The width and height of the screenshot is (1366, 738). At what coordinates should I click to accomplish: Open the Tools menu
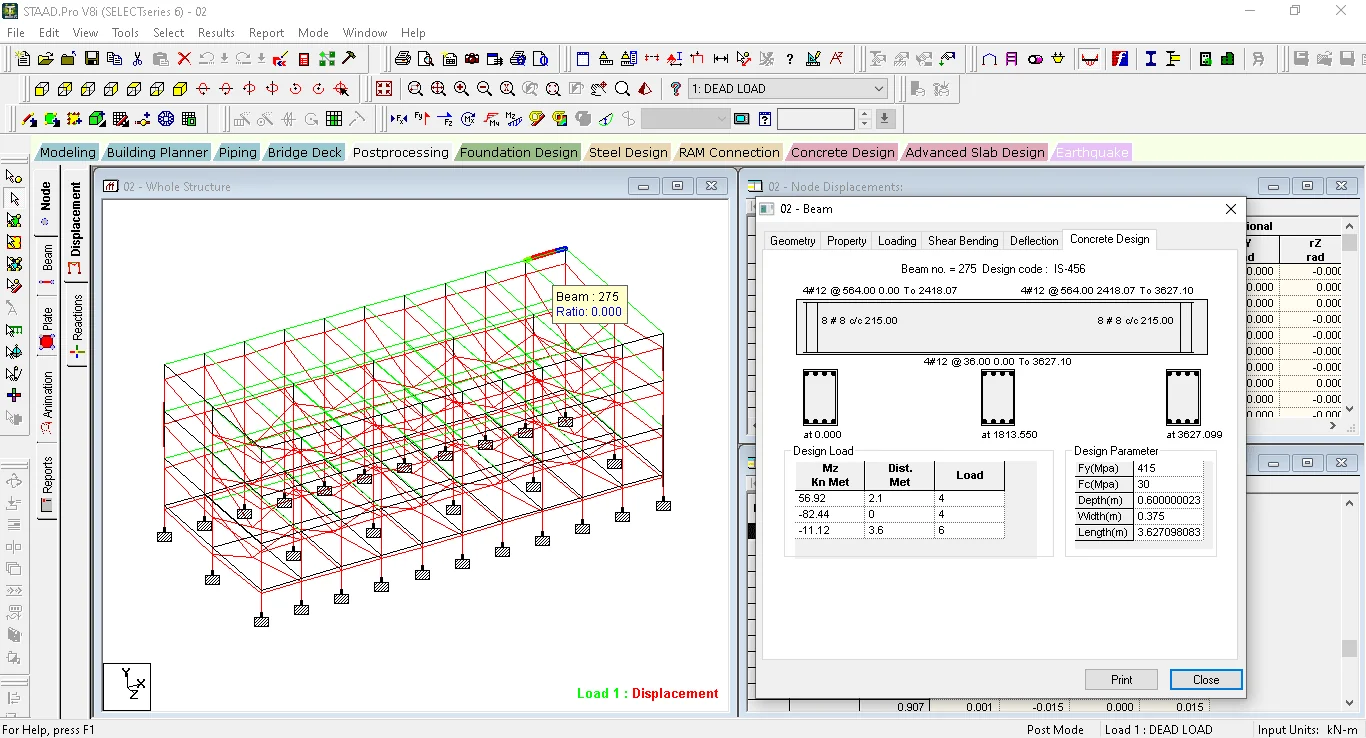(x=125, y=33)
